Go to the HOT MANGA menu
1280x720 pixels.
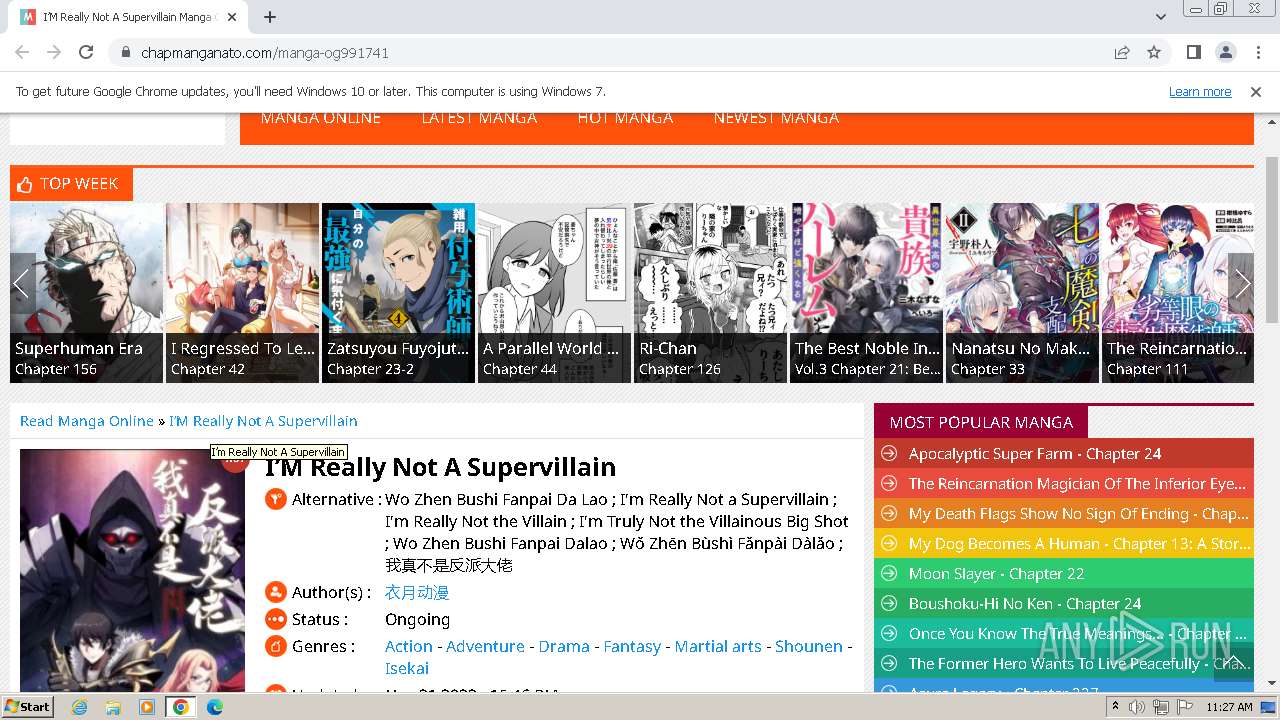pos(625,118)
